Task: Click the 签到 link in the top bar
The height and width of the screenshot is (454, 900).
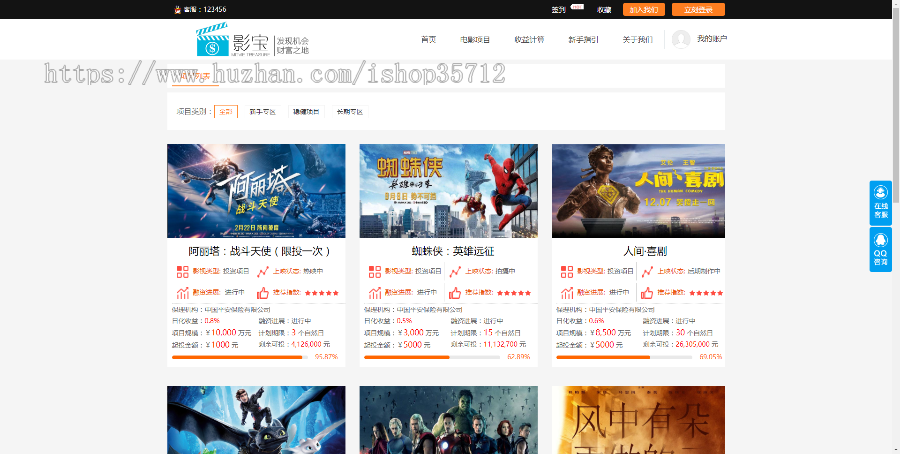Action: (x=558, y=10)
